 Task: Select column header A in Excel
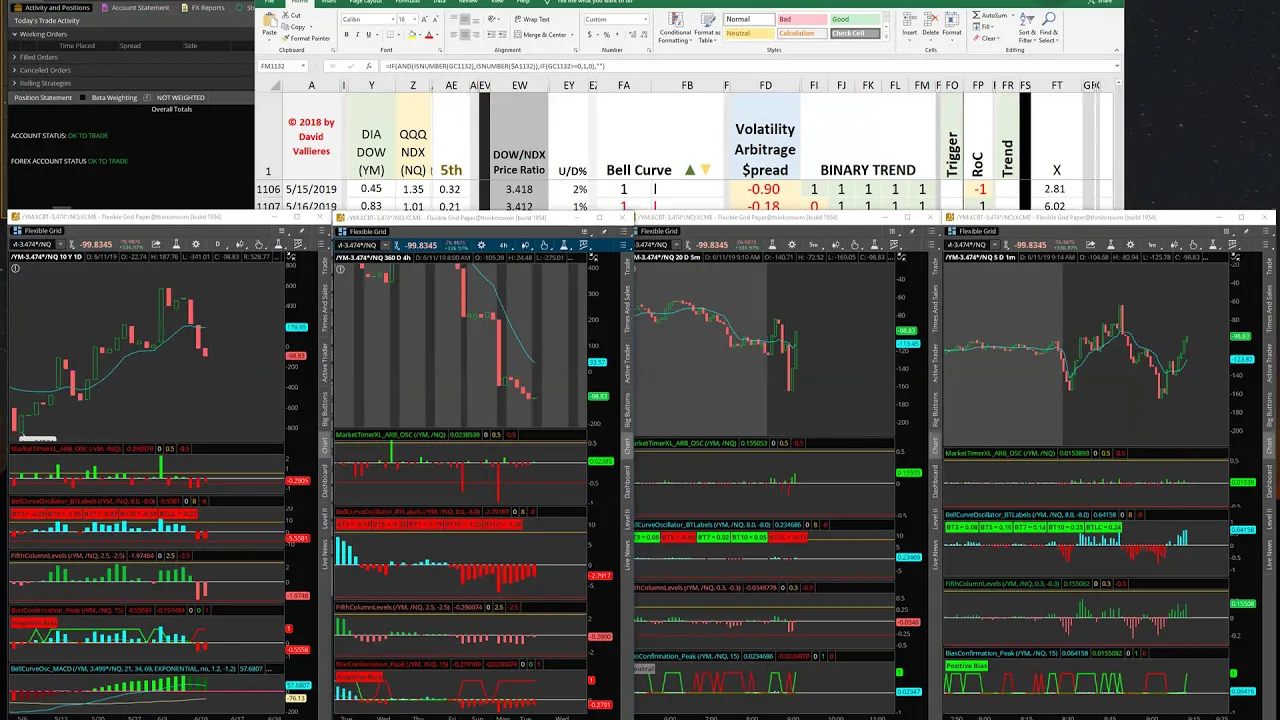pos(311,85)
